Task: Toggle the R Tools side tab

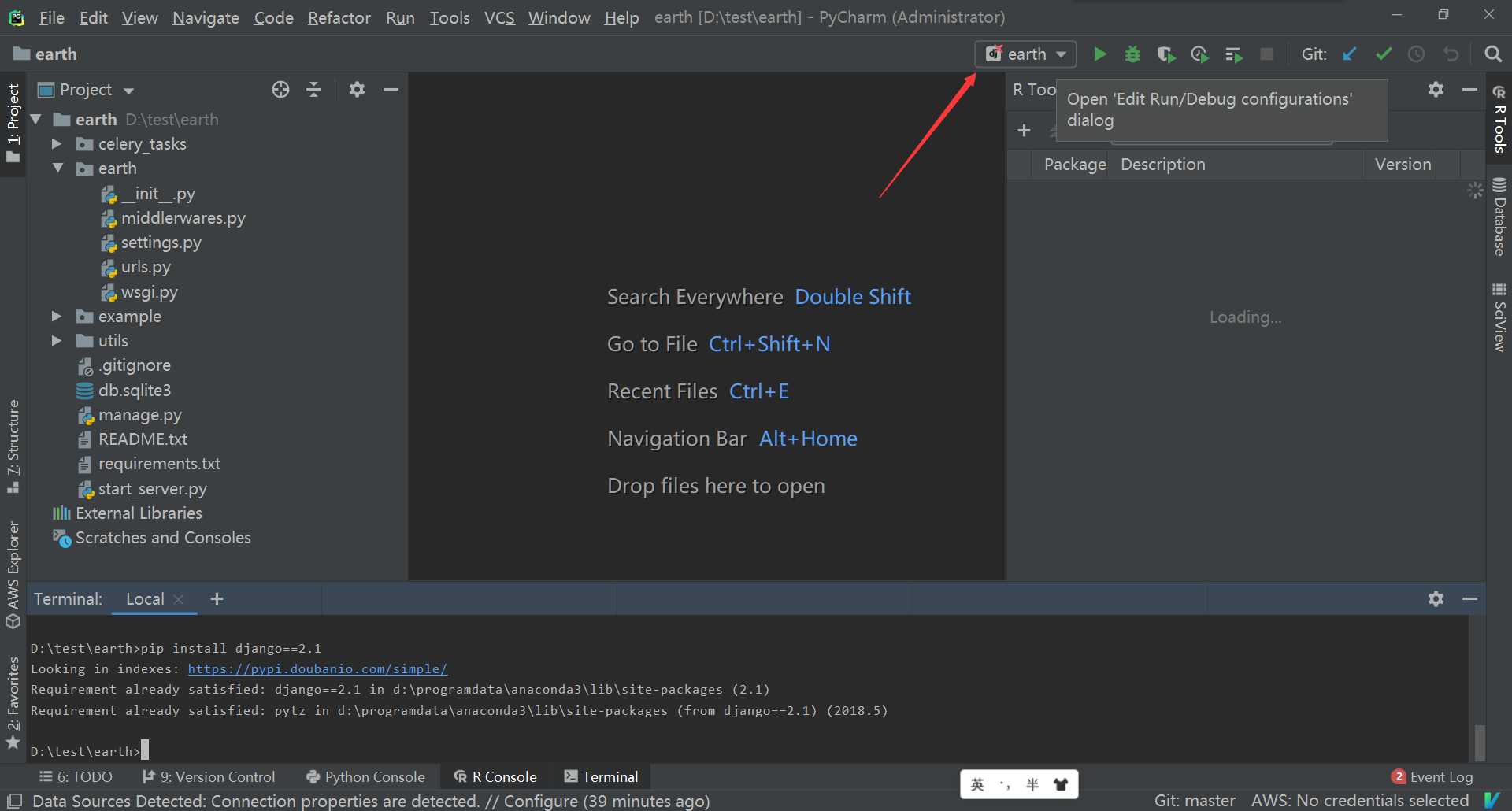Action: point(1499,120)
